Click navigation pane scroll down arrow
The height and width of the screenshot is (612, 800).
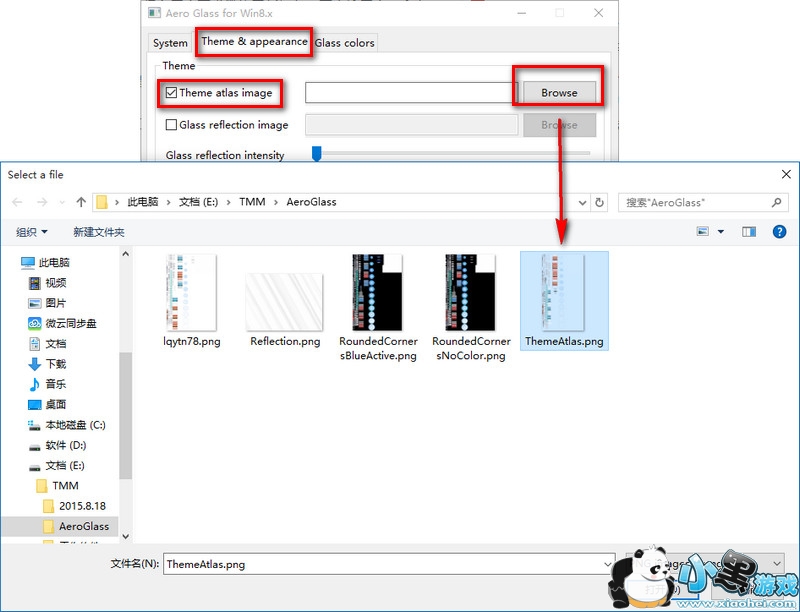[126, 536]
